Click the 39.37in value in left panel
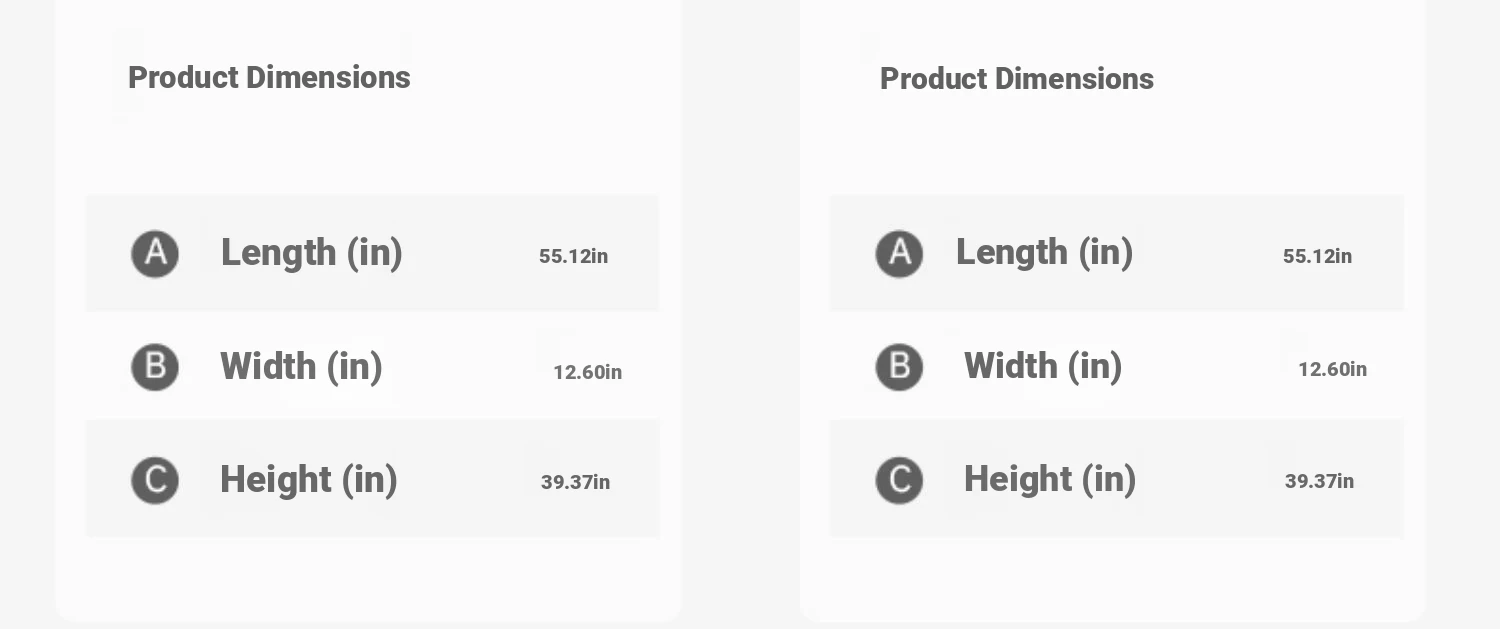 coord(576,482)
